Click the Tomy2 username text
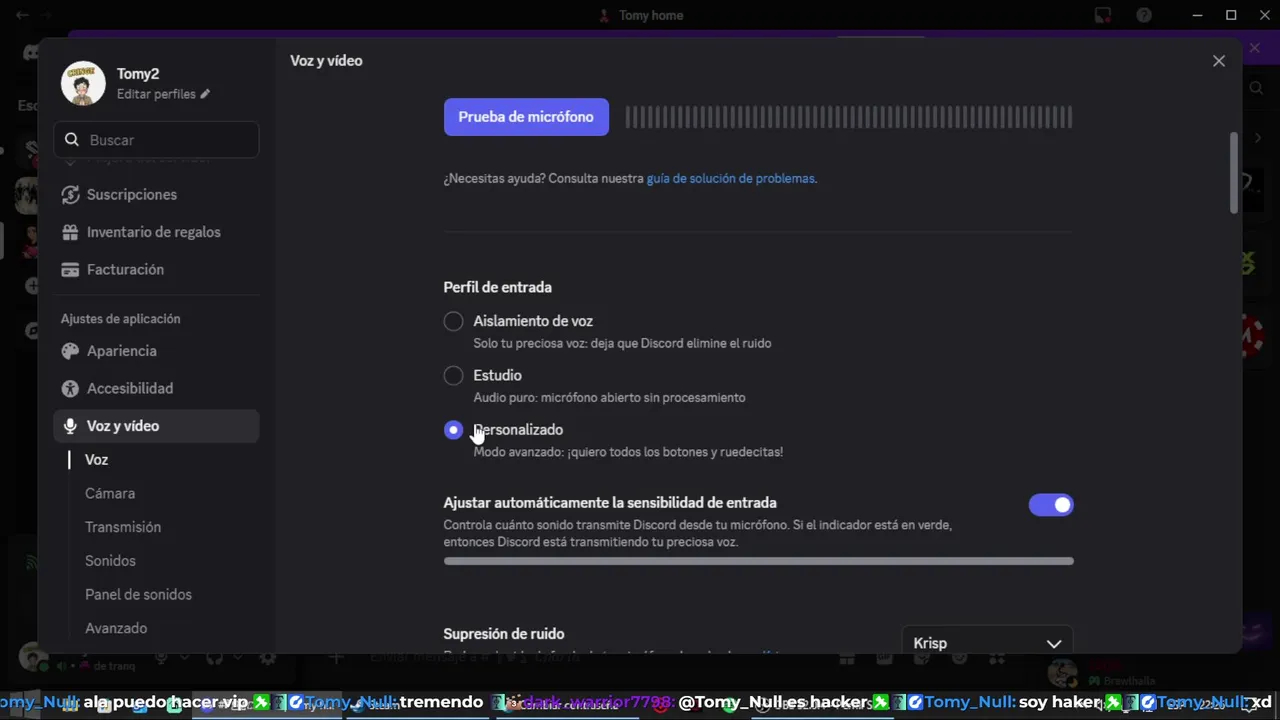The width and height of the screenshot is (1280, 720). coord(138,74)
